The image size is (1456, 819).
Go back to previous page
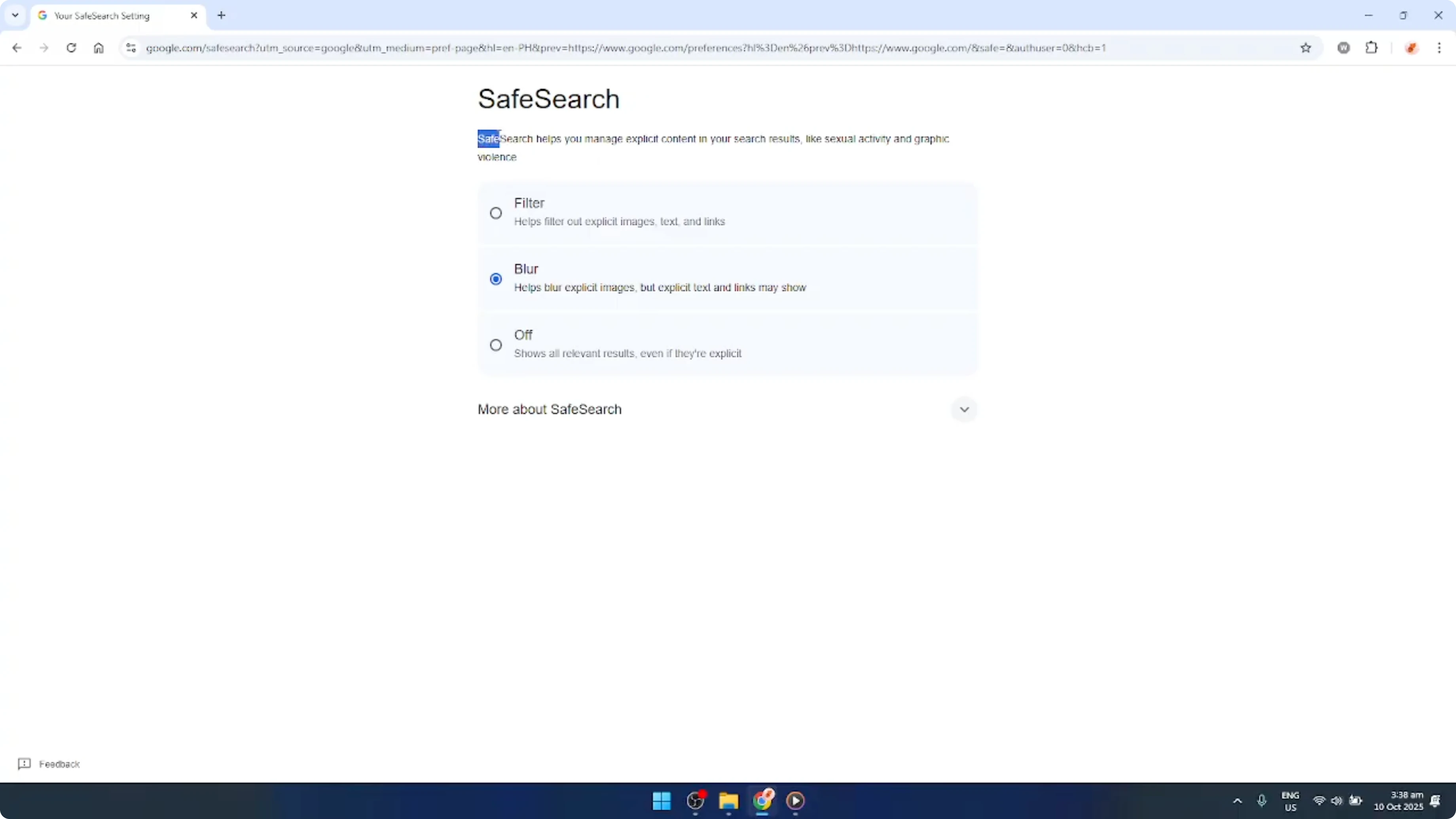pos(17,48)
